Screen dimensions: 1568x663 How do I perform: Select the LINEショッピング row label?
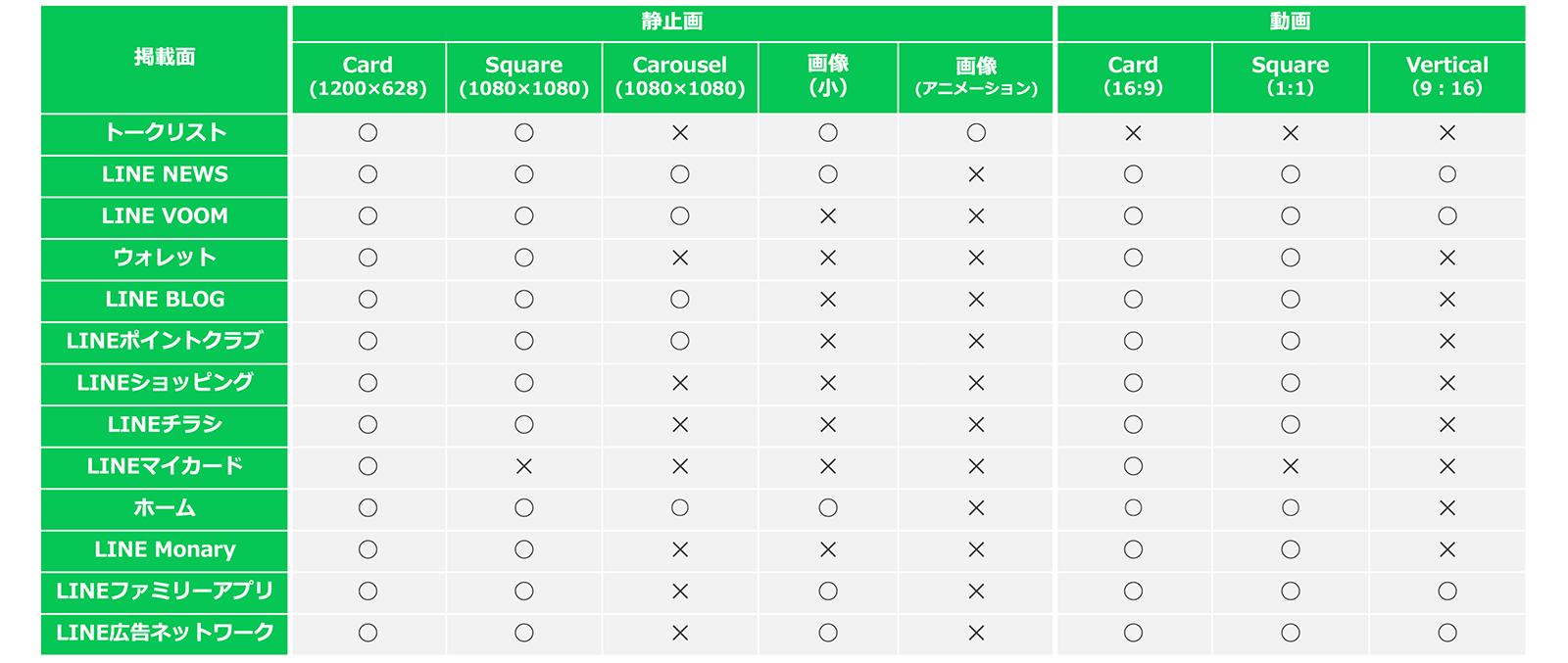pyautogui.click(x=165, y=383)
